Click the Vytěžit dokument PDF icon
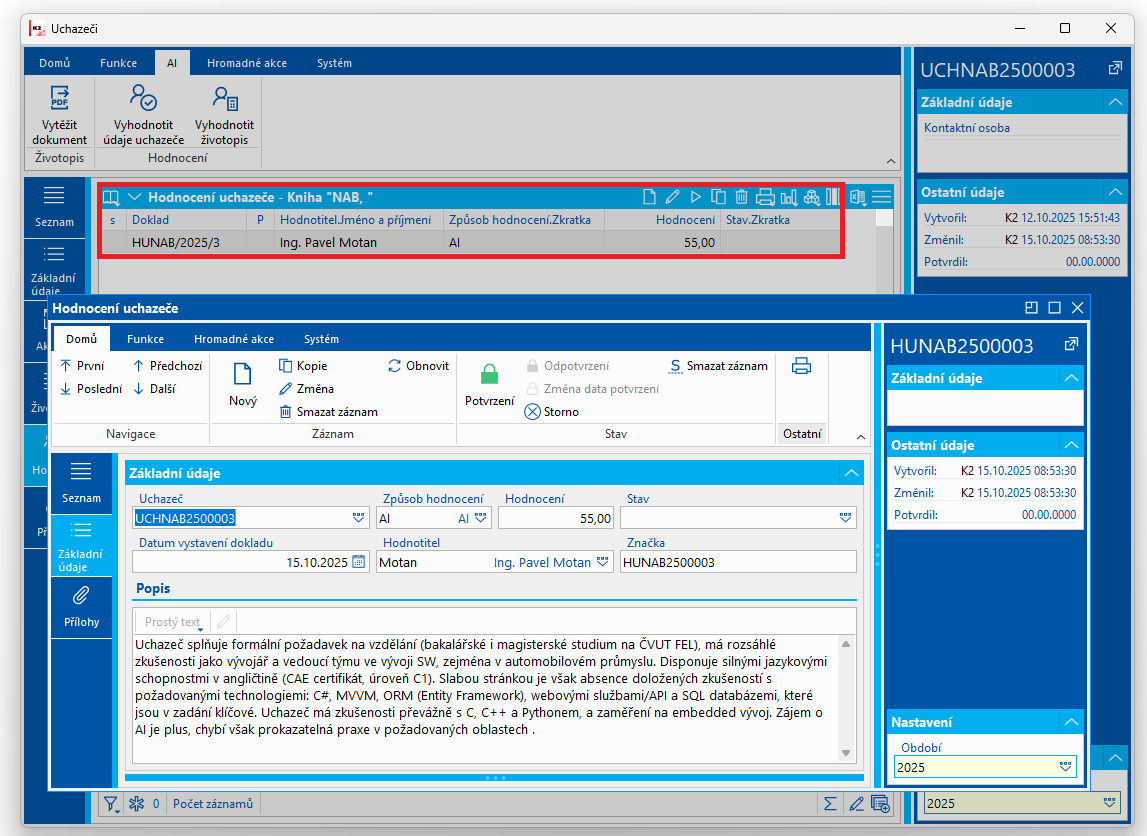 tap(59, 98)
